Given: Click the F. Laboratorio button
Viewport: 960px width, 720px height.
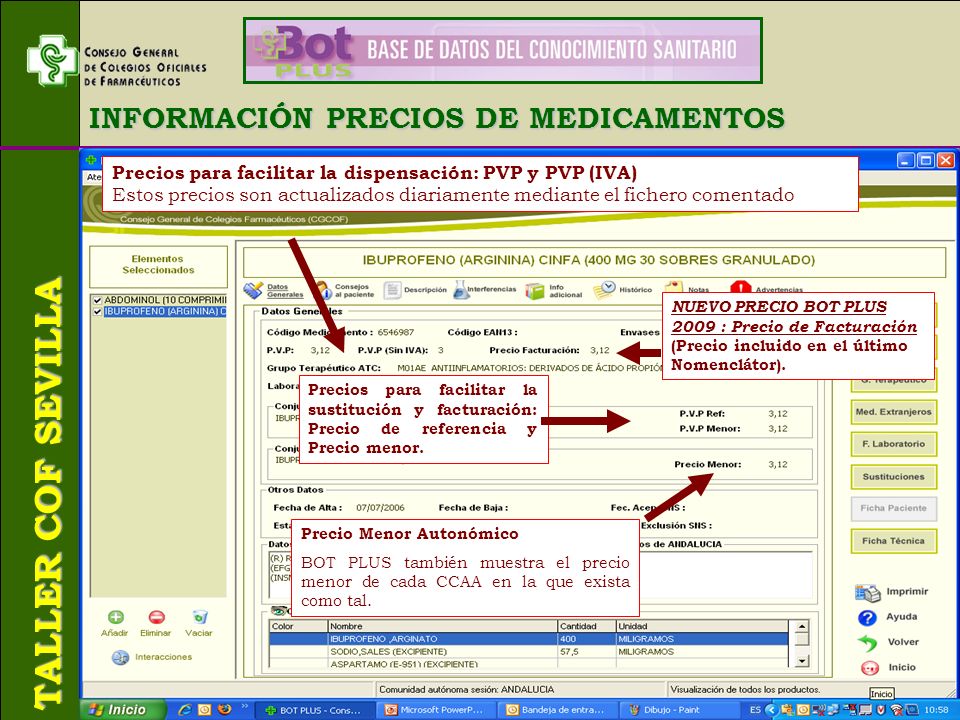Looking at the screenshot, I should pos(893,444).
